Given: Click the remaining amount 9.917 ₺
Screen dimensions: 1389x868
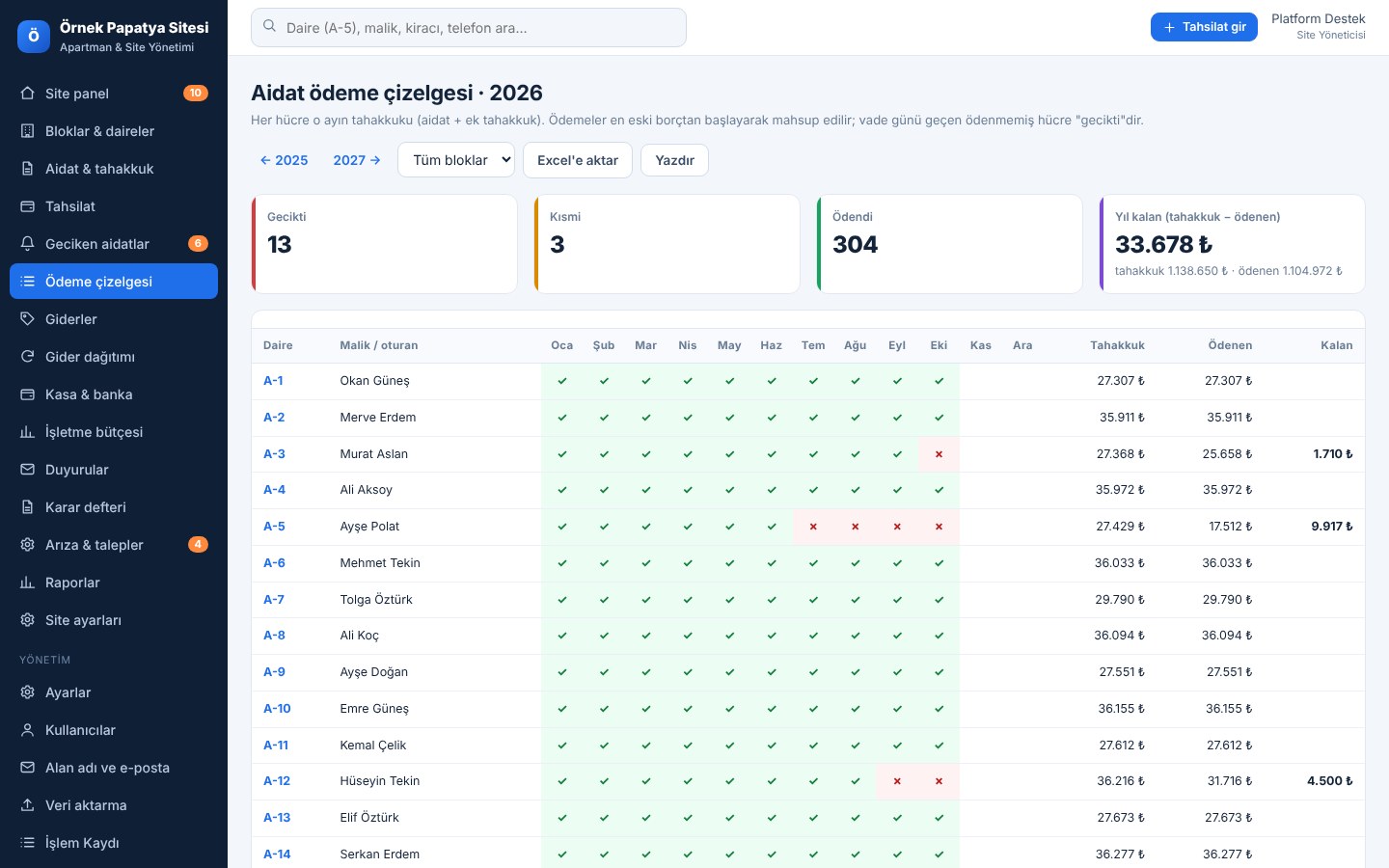Looking at the screenshot, I should click(x=1332, y=527).
